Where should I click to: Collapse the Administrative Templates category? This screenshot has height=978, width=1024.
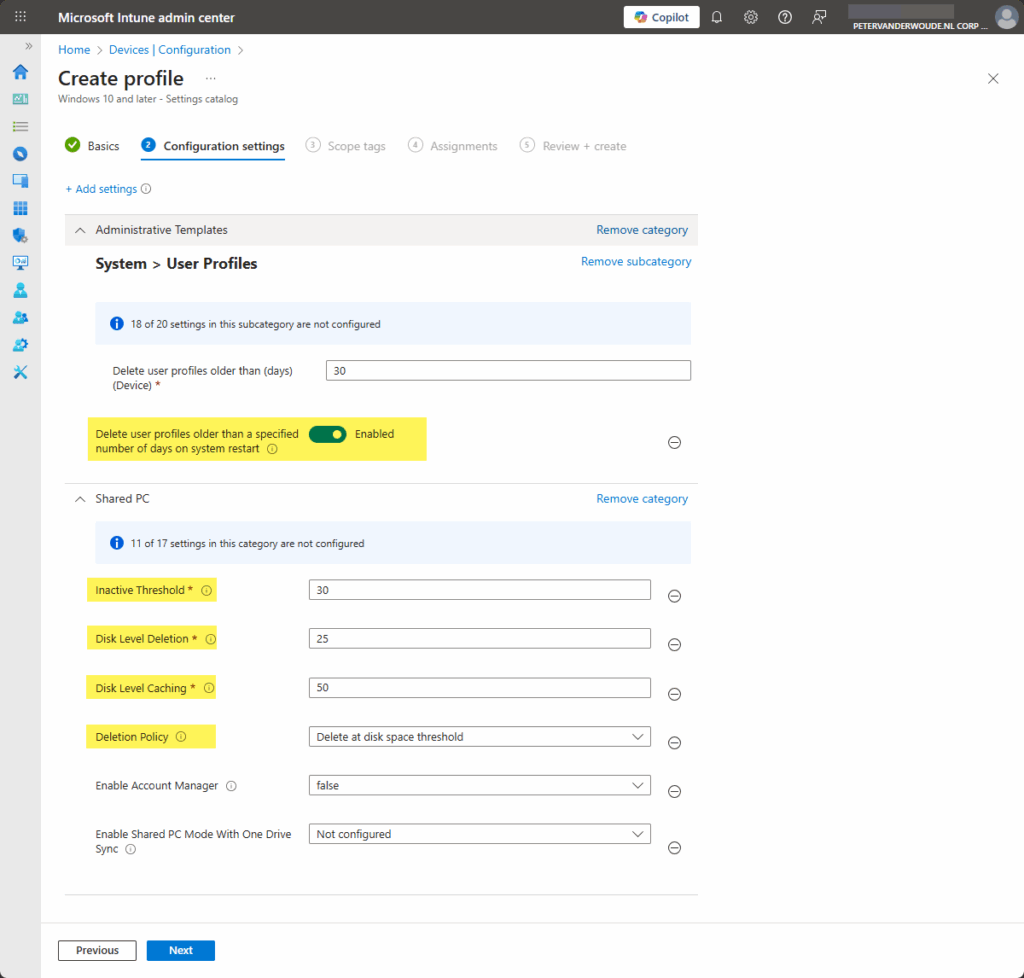80,230
